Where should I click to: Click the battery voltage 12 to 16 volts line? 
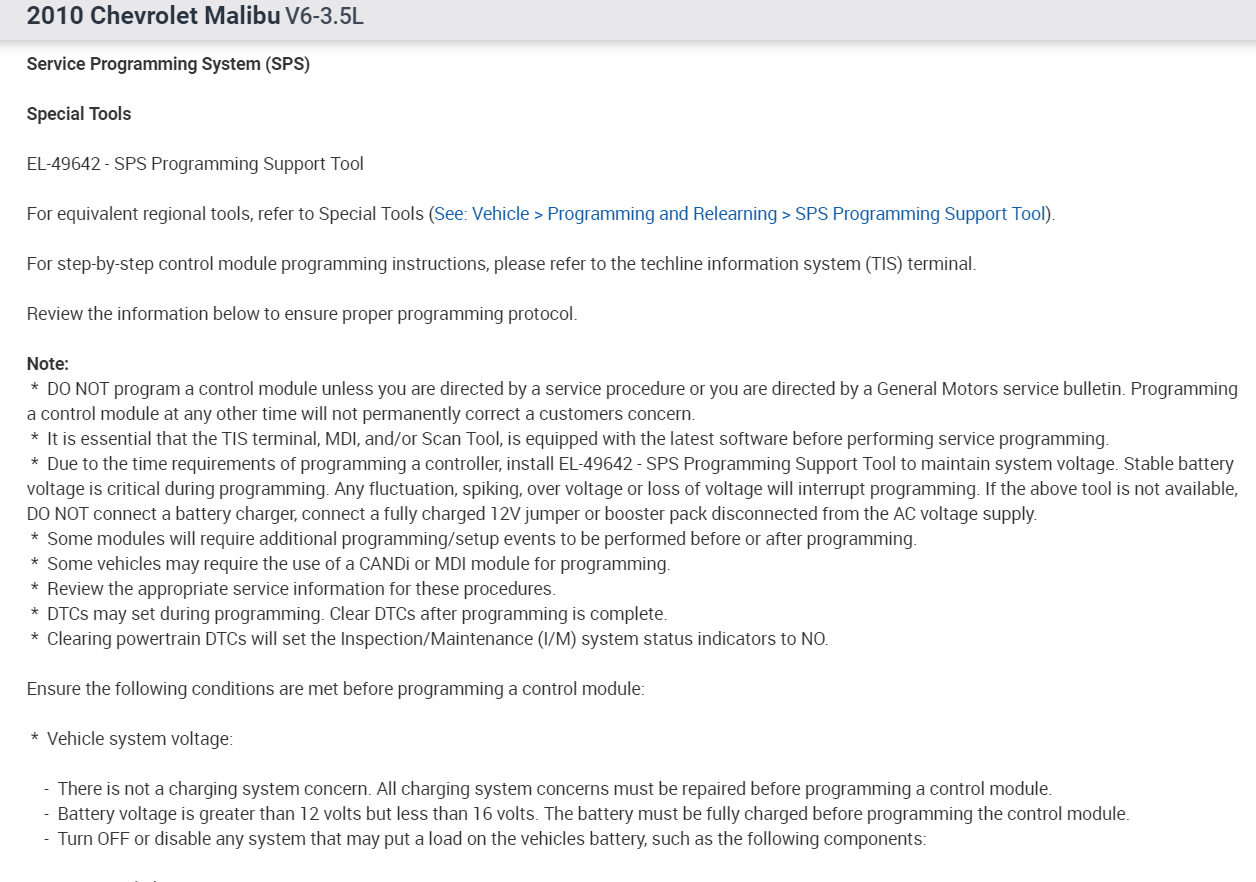593,814
